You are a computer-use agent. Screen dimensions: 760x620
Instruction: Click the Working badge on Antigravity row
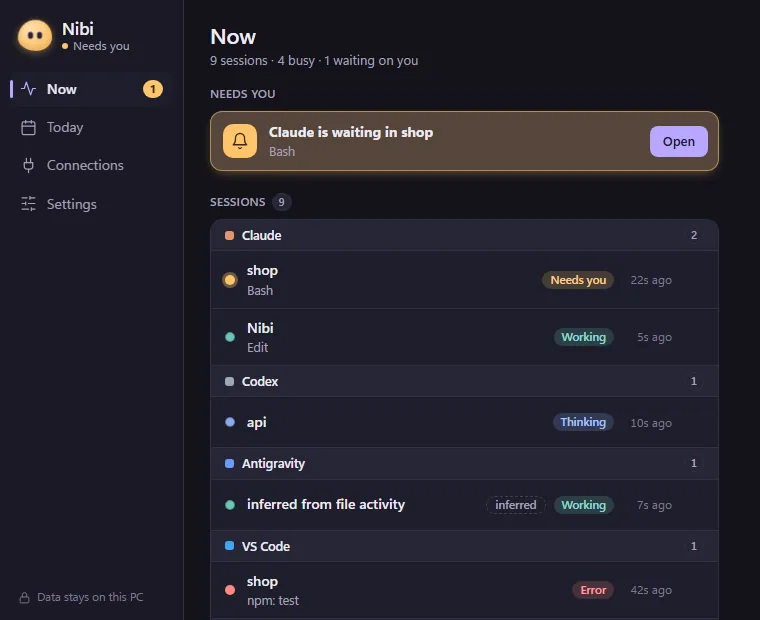coord(584,505)
